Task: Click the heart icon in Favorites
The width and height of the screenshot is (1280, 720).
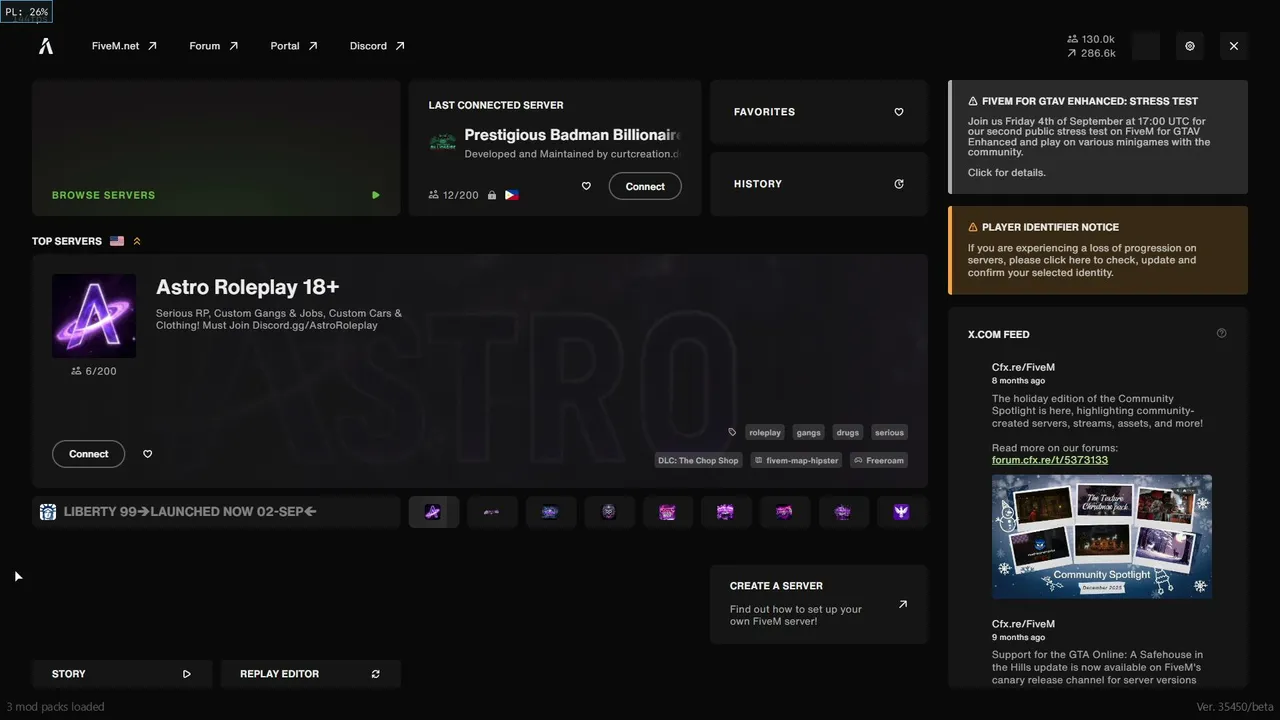Action: coord(899,112)
